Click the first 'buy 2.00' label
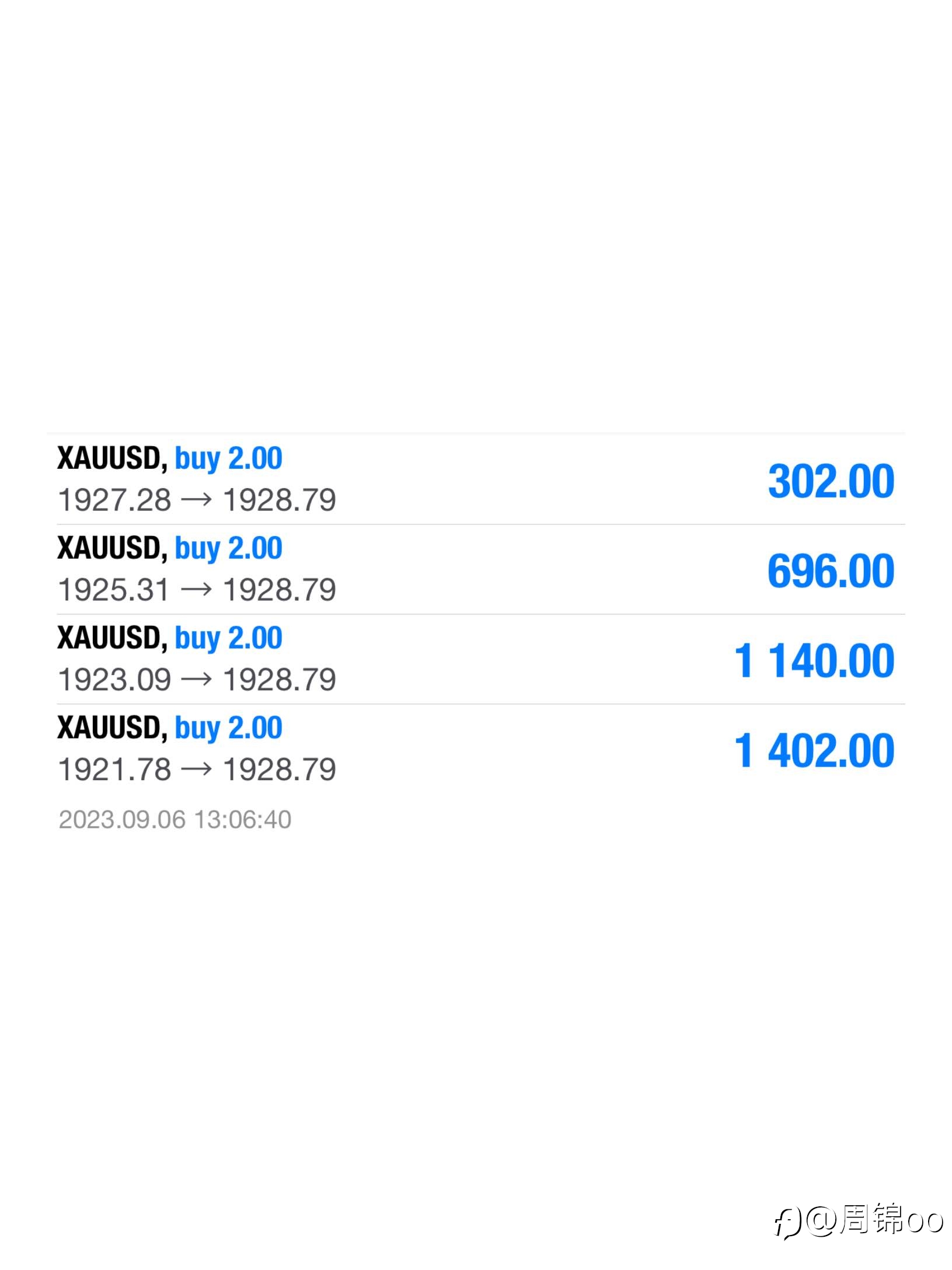This screenshot has height=1270, width=952. click(228, 458)
